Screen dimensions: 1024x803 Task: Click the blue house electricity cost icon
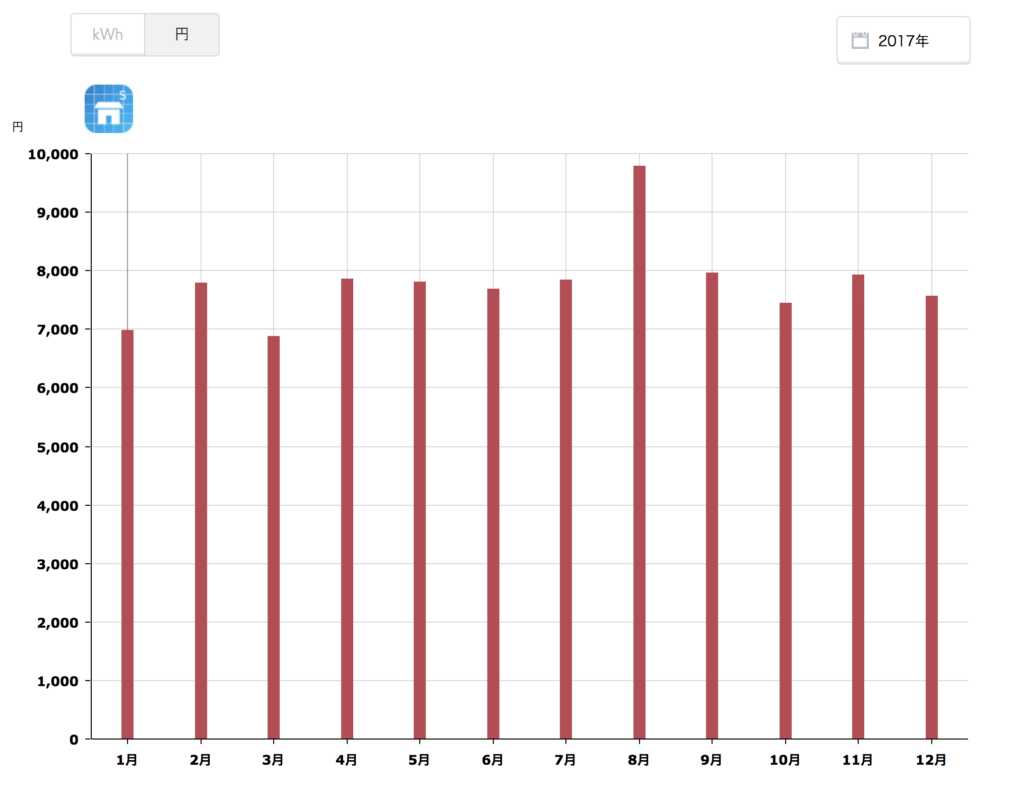(x=109, y=109)
